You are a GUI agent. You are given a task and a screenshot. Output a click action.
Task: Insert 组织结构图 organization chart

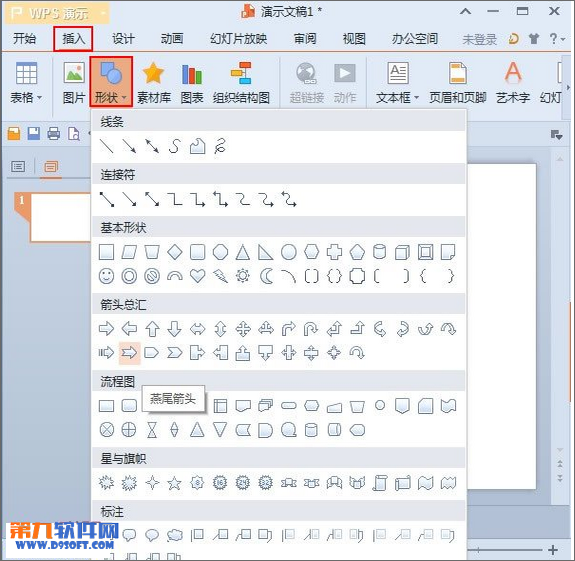pyautogui.click(x=241, y=83)
